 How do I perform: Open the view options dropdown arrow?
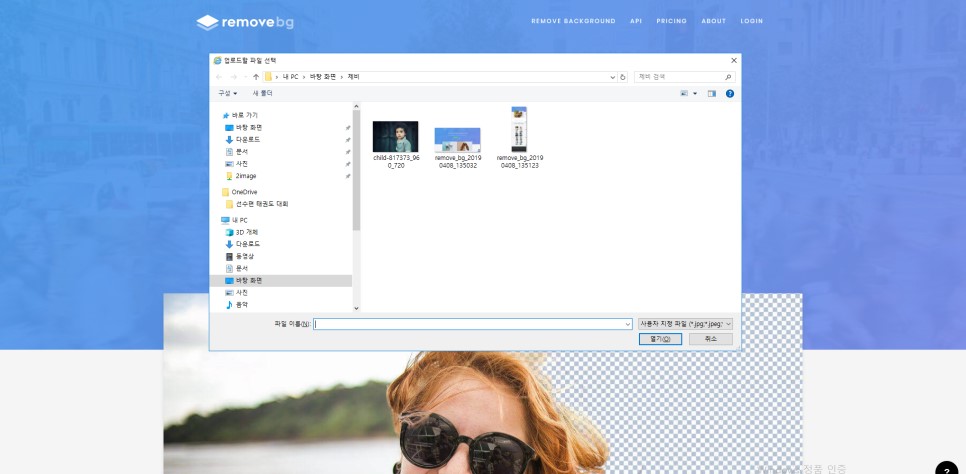pos(696,94)
